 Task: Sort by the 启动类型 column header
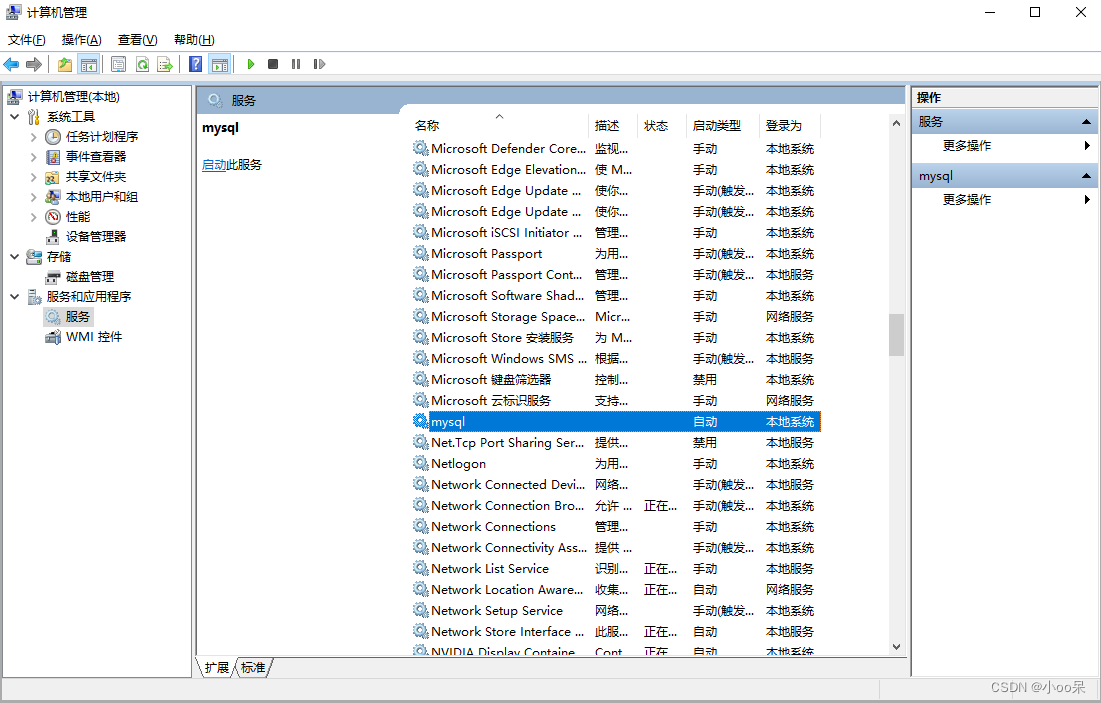click(723, 126)
